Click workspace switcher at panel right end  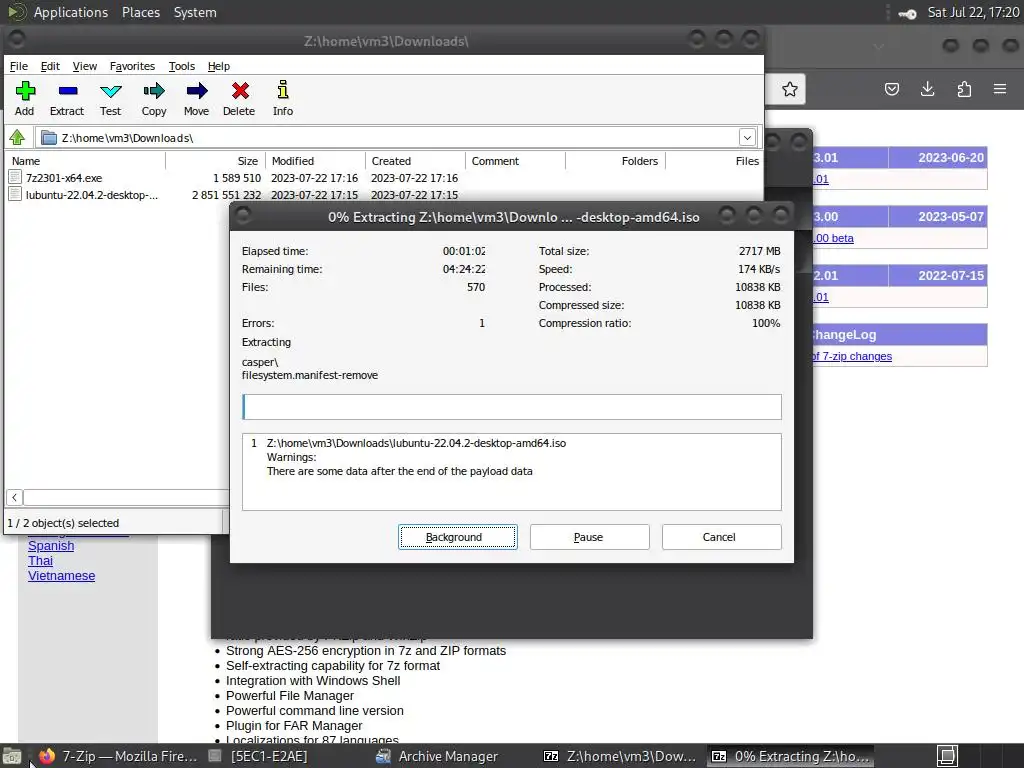pos(948,756)
